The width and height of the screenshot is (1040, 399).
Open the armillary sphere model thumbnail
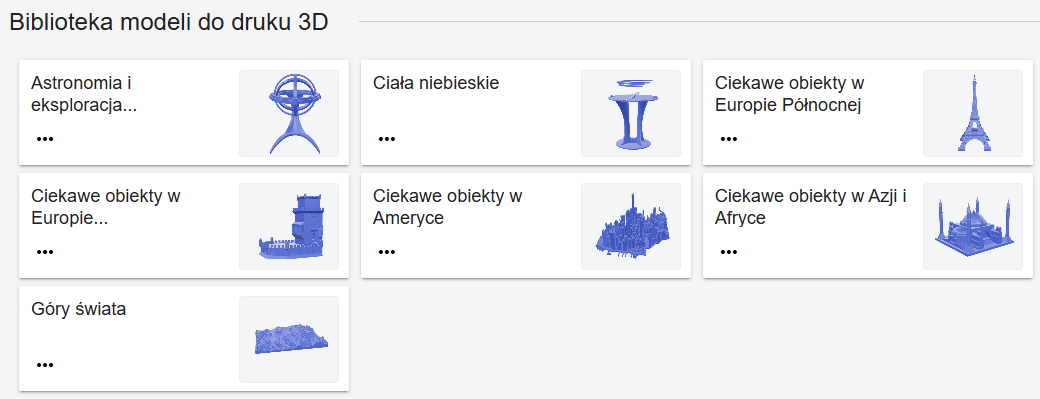pos(289,113)
